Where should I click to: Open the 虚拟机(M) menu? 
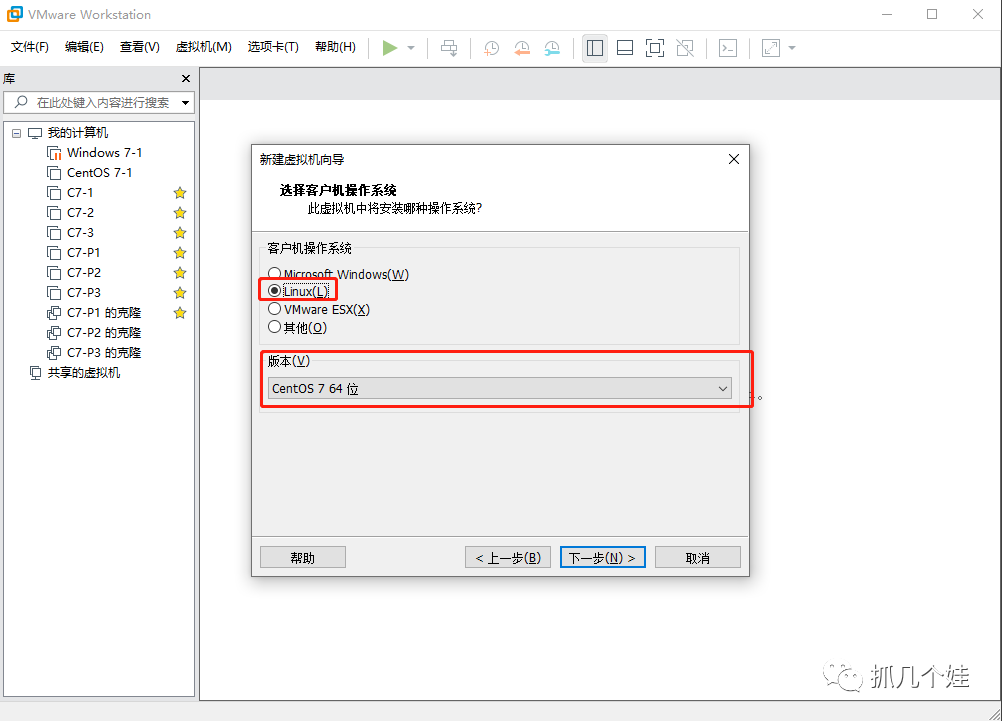(x=203, y=47)
